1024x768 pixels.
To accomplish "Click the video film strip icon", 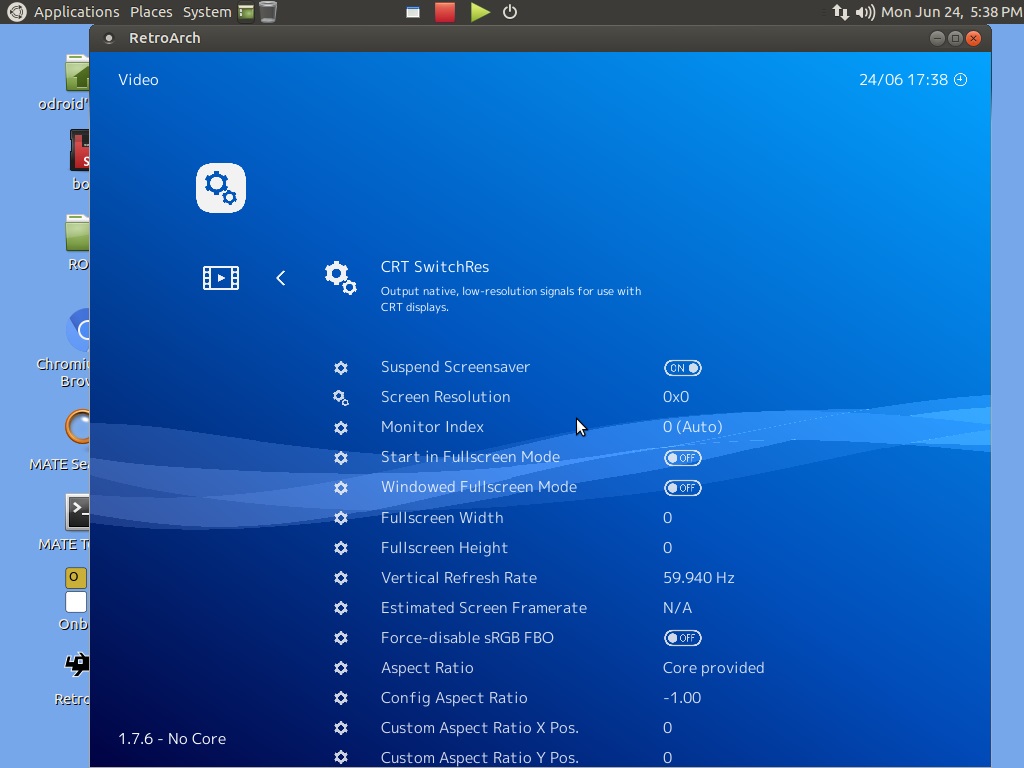I will click(220, 278).
